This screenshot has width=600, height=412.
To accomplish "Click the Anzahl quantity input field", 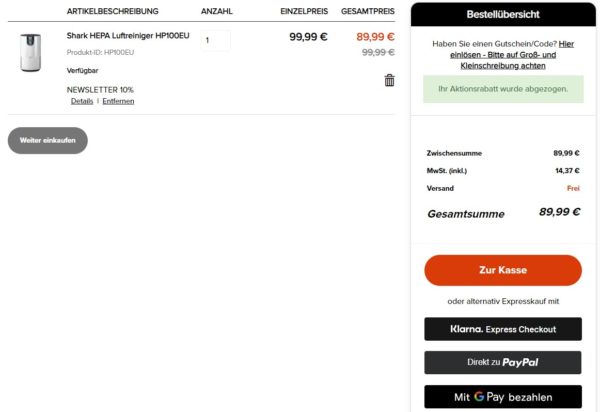I will (215, 41).
